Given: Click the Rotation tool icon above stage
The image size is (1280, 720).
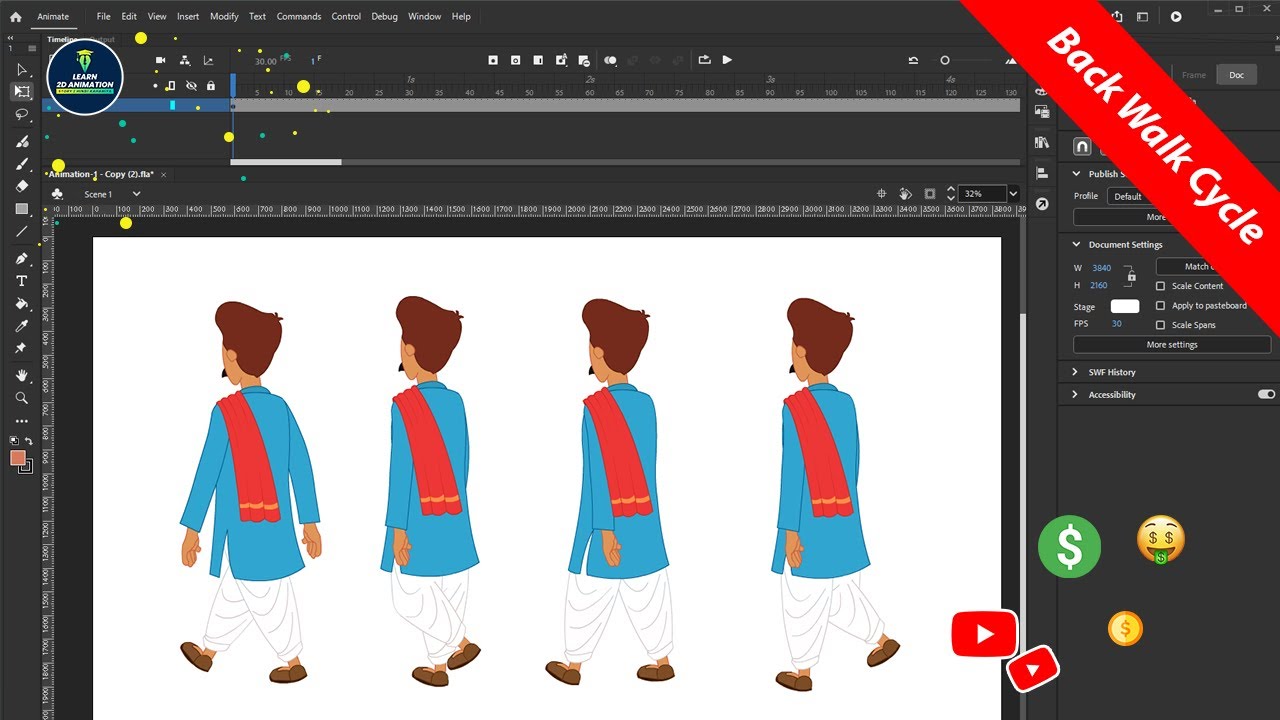Looking at the screenshot, I should (905, 194).
